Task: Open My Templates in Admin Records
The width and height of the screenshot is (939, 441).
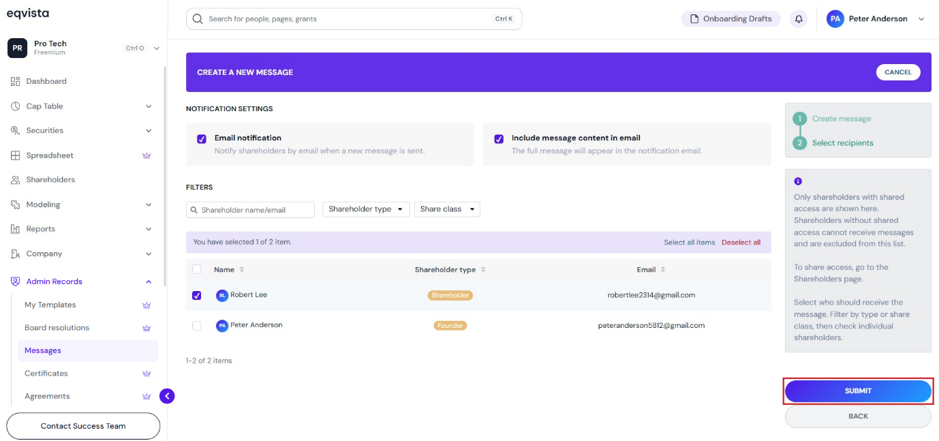Action: tap(50, 305)
